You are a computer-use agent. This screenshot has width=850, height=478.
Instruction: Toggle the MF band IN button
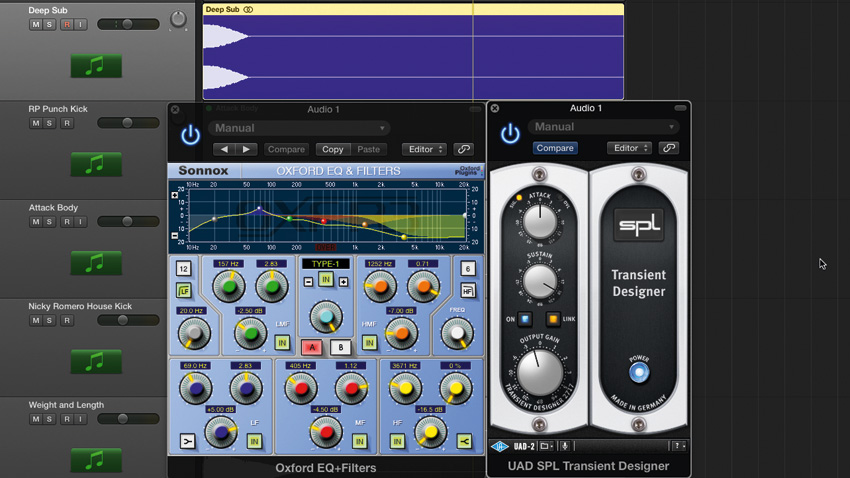359,441
